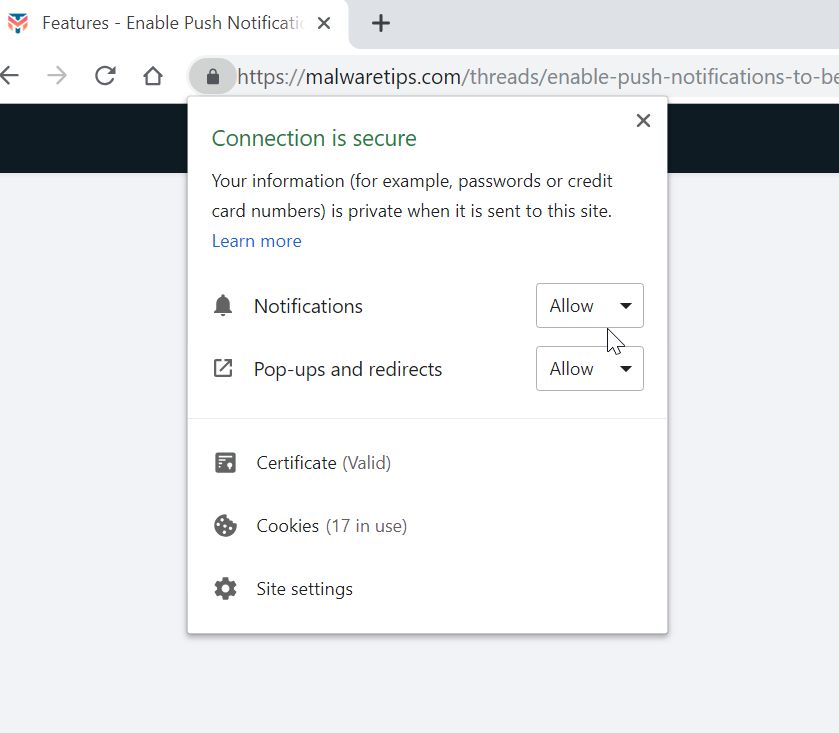Image resolution: width=839 pixels, height=733 pixels.
Task: Click the Pop-ups and redirects icon
Action: tap(223, 369)
